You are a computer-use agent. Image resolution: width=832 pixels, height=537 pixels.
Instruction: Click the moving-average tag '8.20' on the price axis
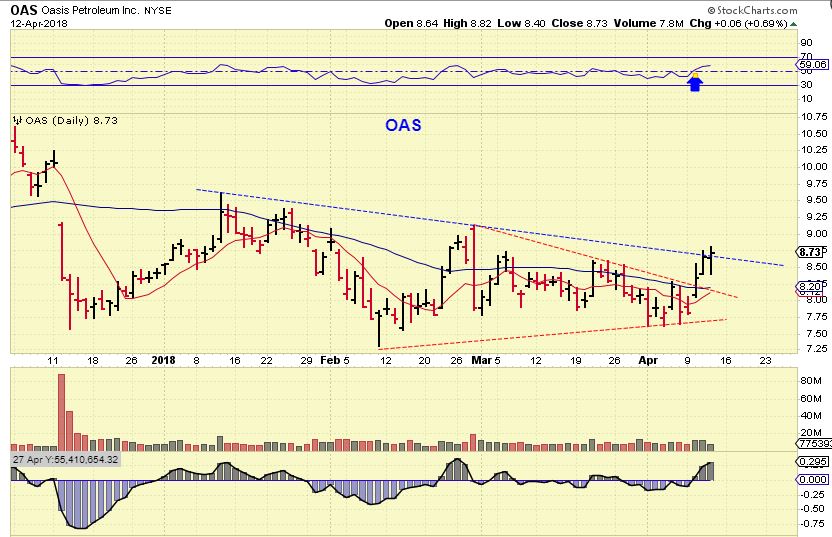pyautogui.click(x=811, y=287)
